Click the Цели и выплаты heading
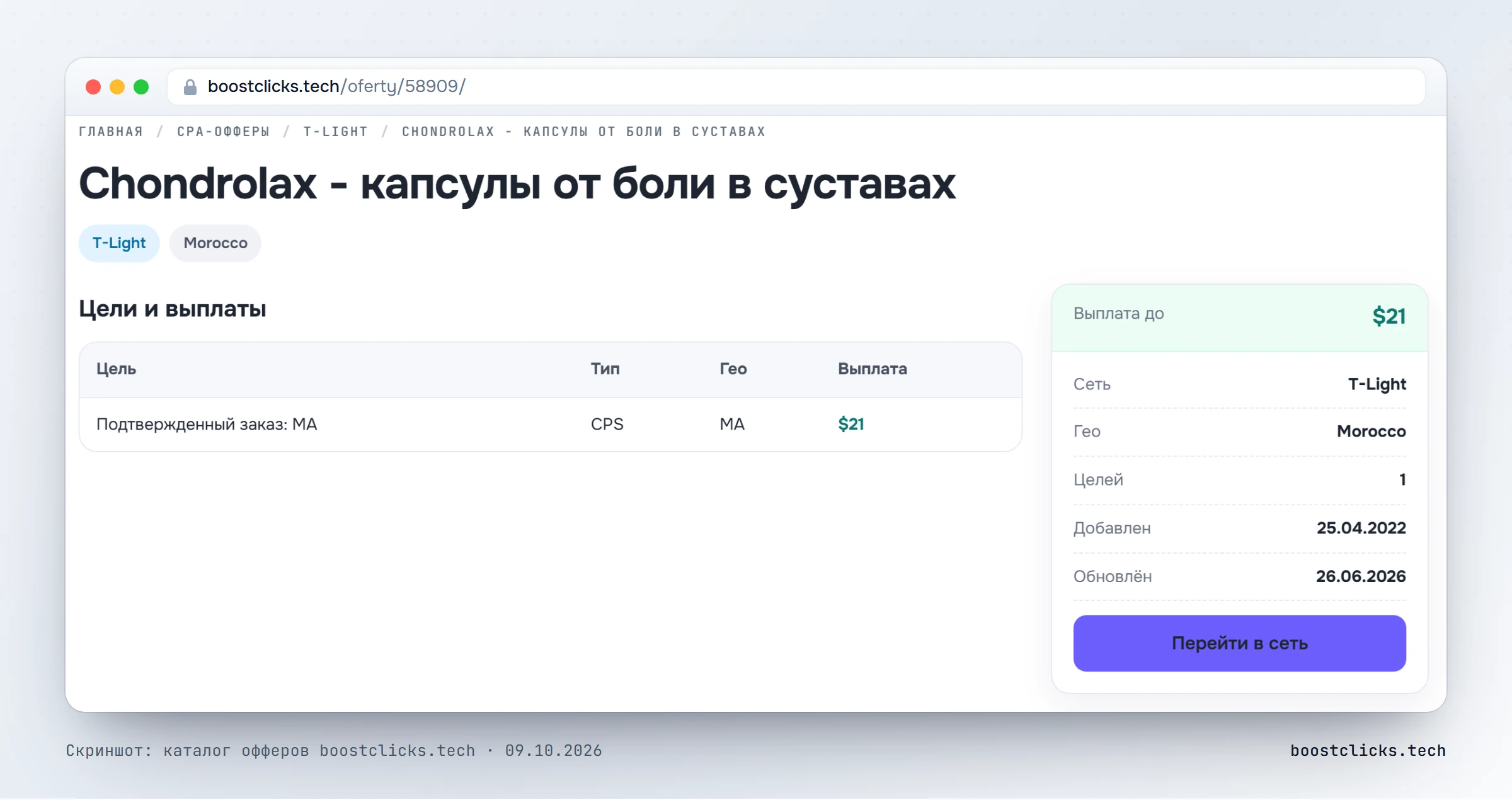 (173, 309)
